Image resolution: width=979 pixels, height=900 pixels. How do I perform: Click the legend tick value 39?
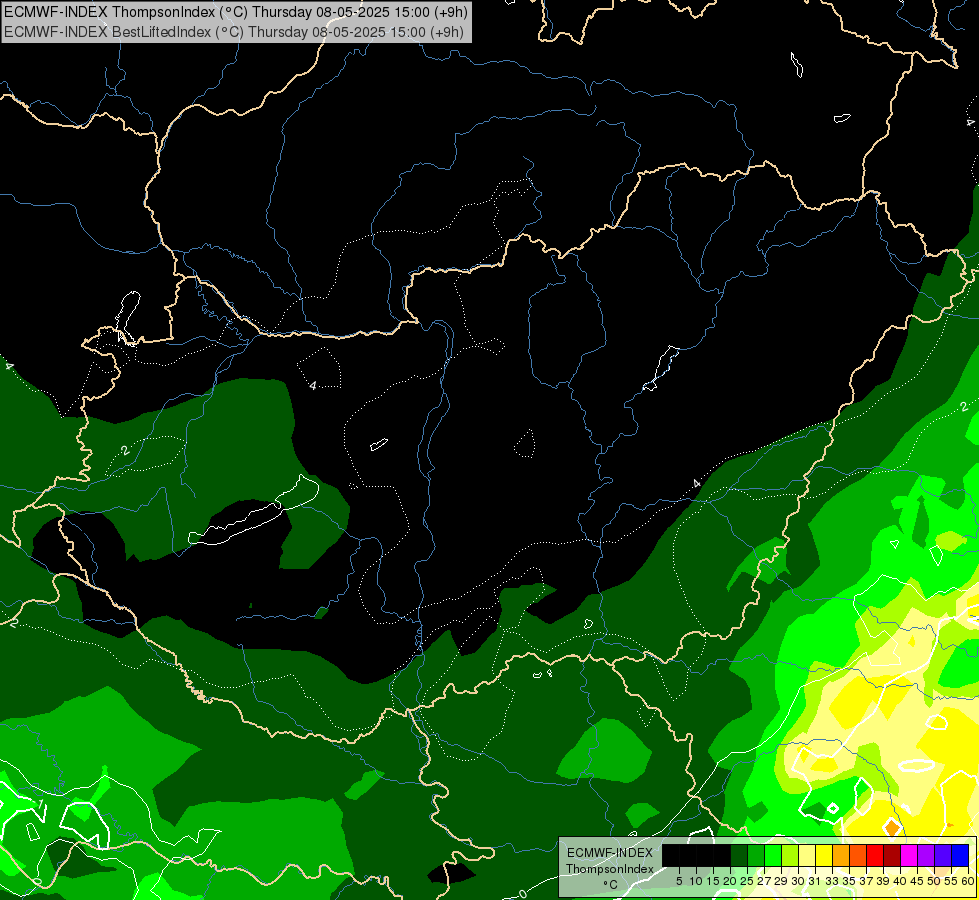[883, 881]
